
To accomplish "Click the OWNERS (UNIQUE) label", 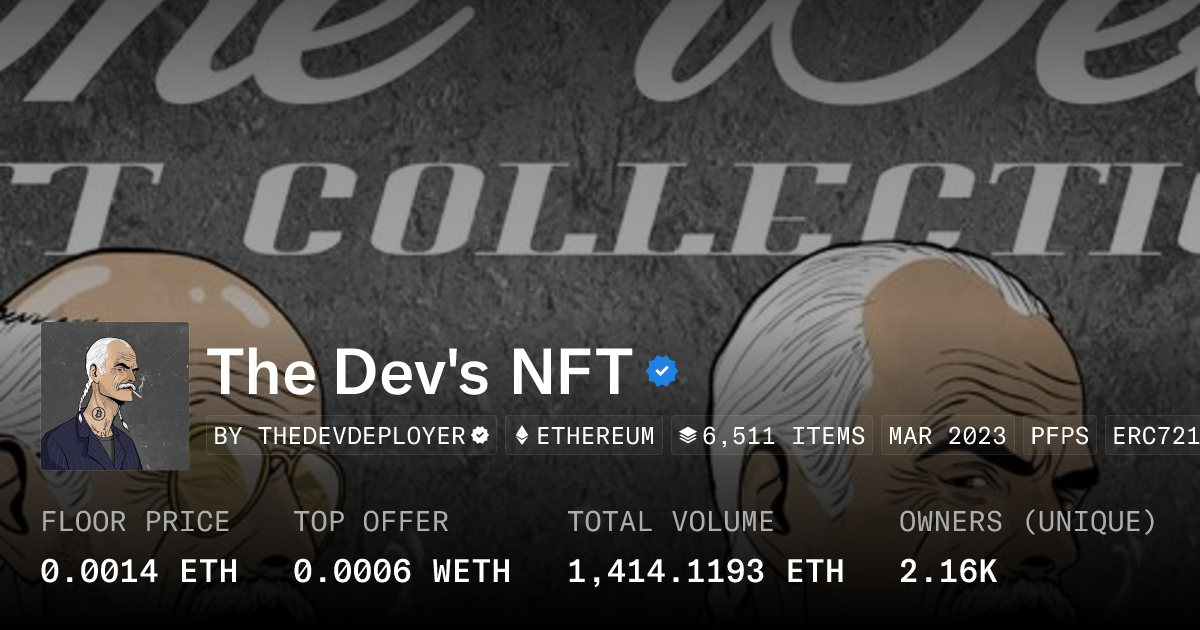I will [x=1028, y=522].
